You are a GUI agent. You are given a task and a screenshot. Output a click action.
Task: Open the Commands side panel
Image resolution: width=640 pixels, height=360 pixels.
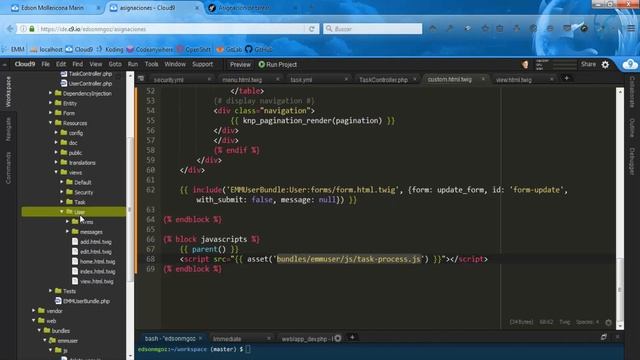pyautogui.click(x=8, y=167)
